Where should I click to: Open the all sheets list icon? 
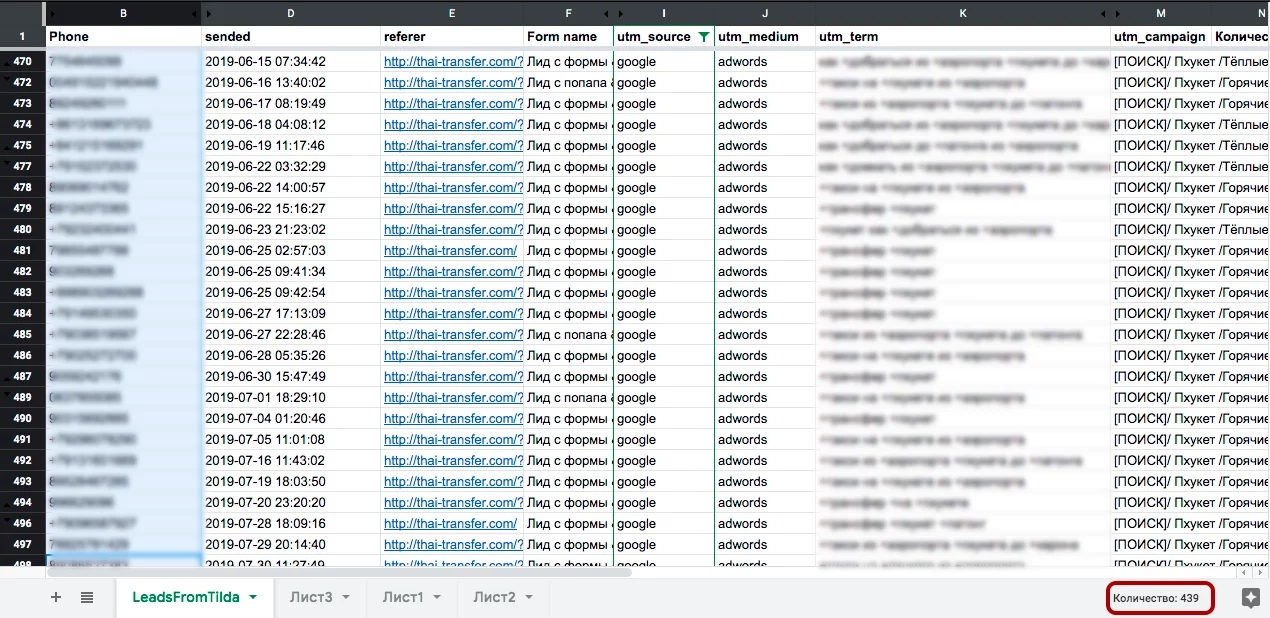(87, 597)
